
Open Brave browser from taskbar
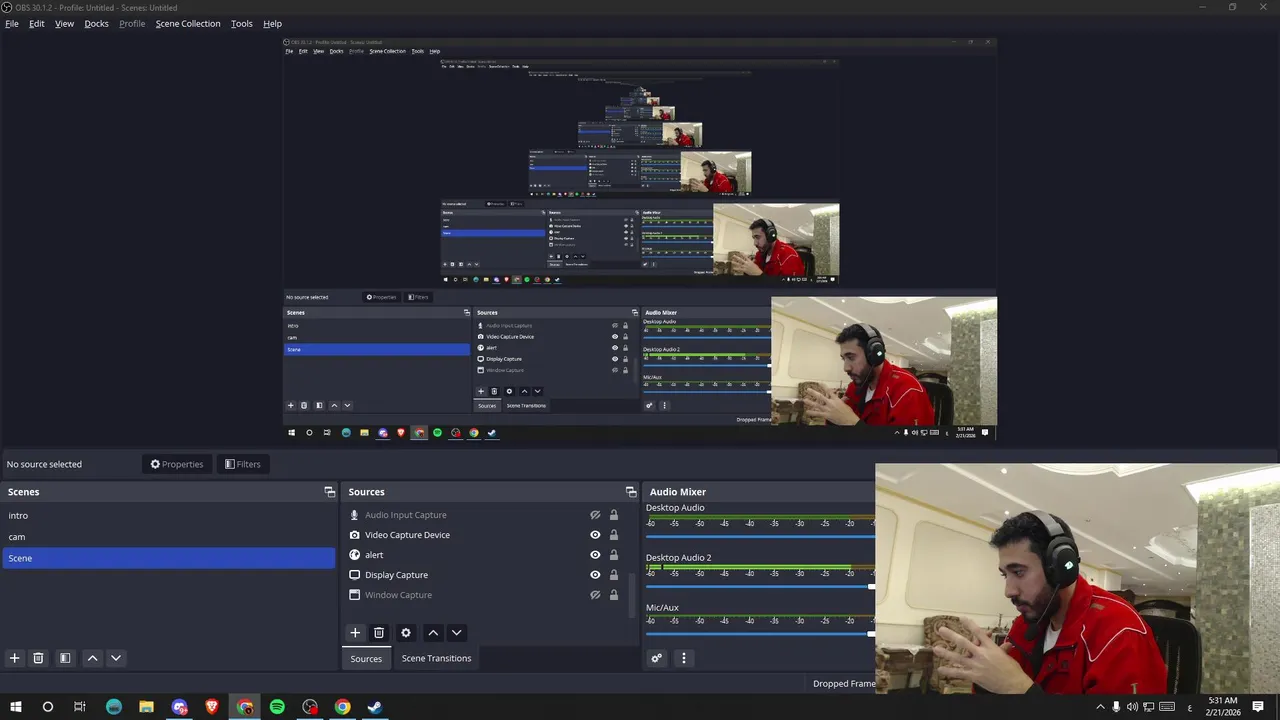212,707
